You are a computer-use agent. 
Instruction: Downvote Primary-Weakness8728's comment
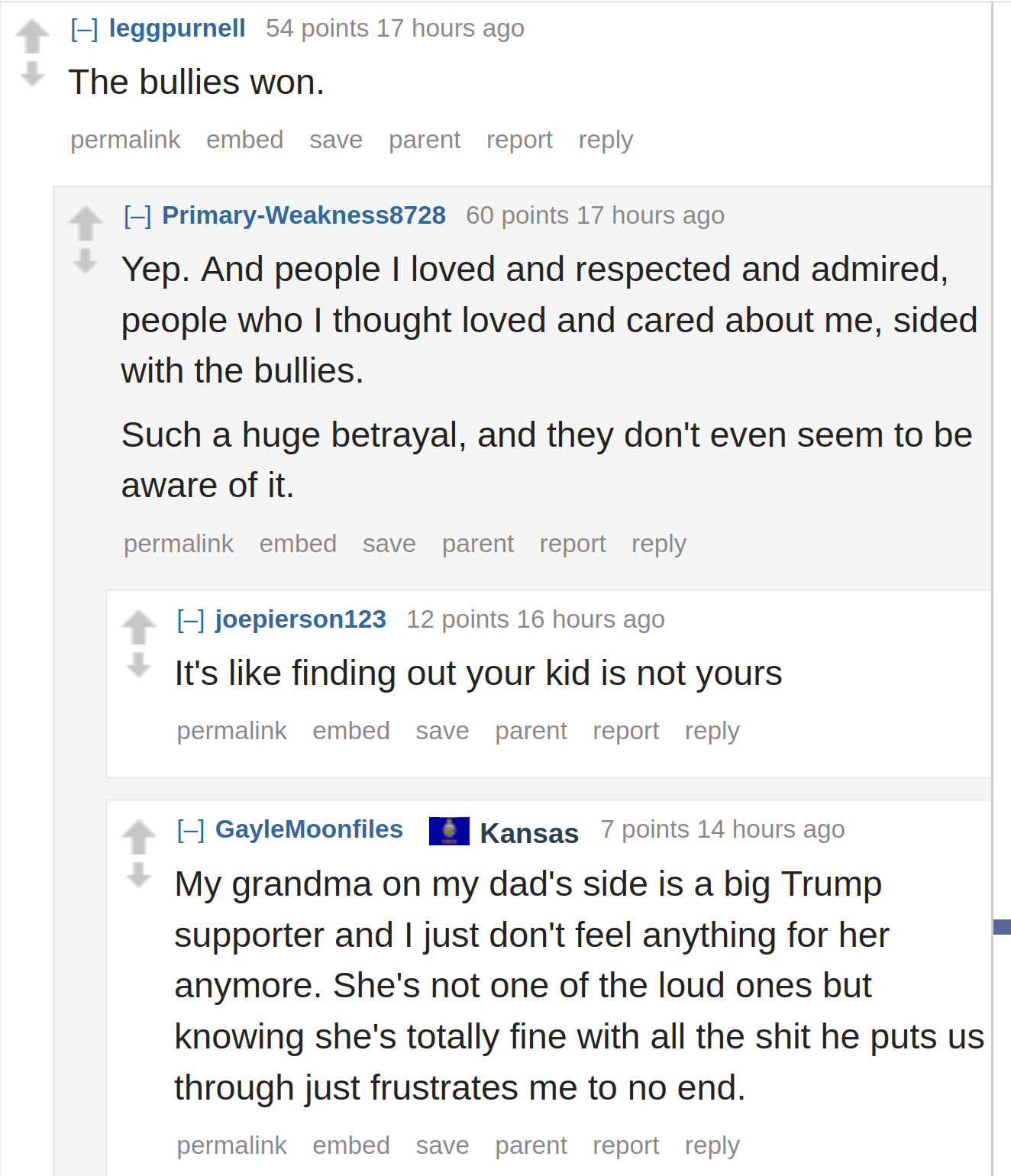pos(86,261)
